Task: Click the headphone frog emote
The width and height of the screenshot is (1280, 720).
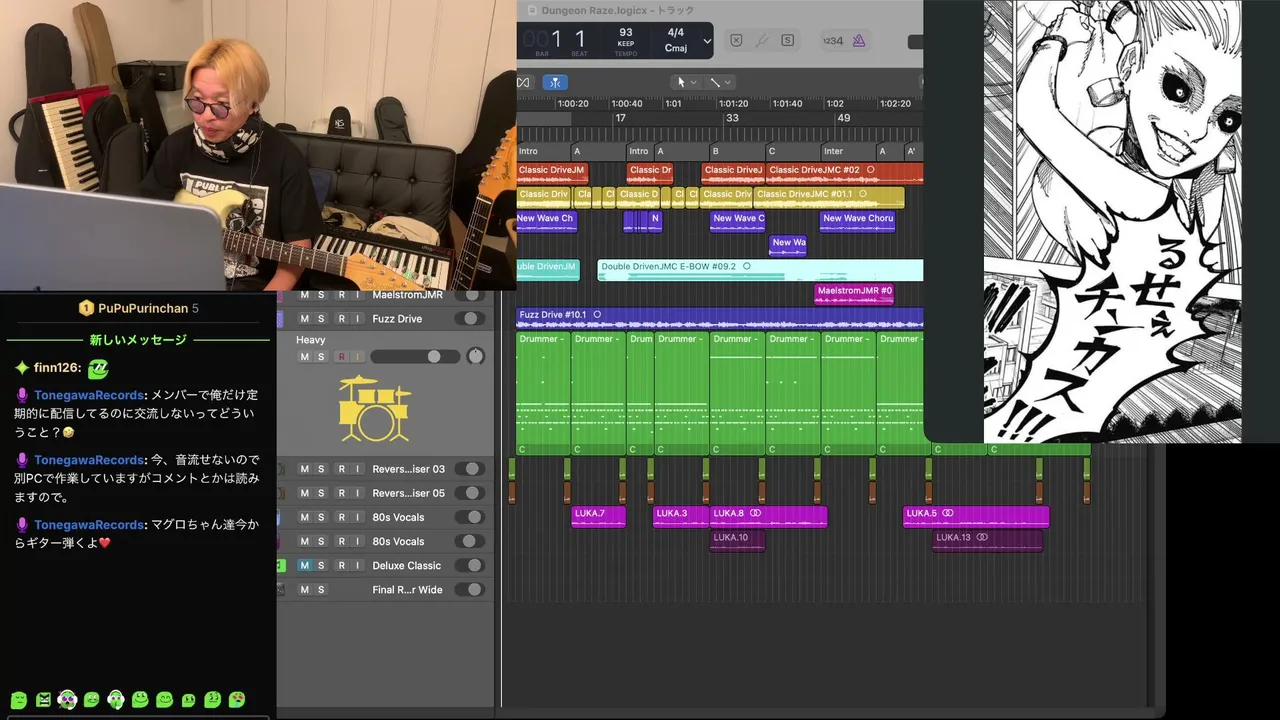Action: pos(116,700)
